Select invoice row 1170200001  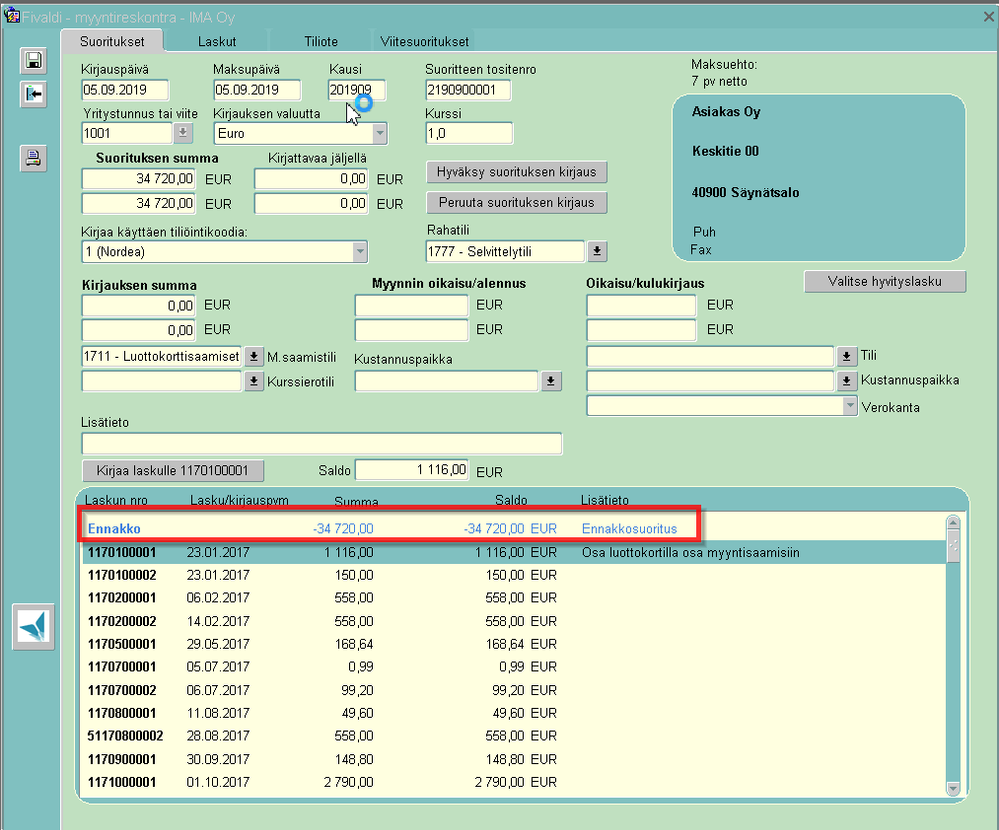[x=514, y=598]
